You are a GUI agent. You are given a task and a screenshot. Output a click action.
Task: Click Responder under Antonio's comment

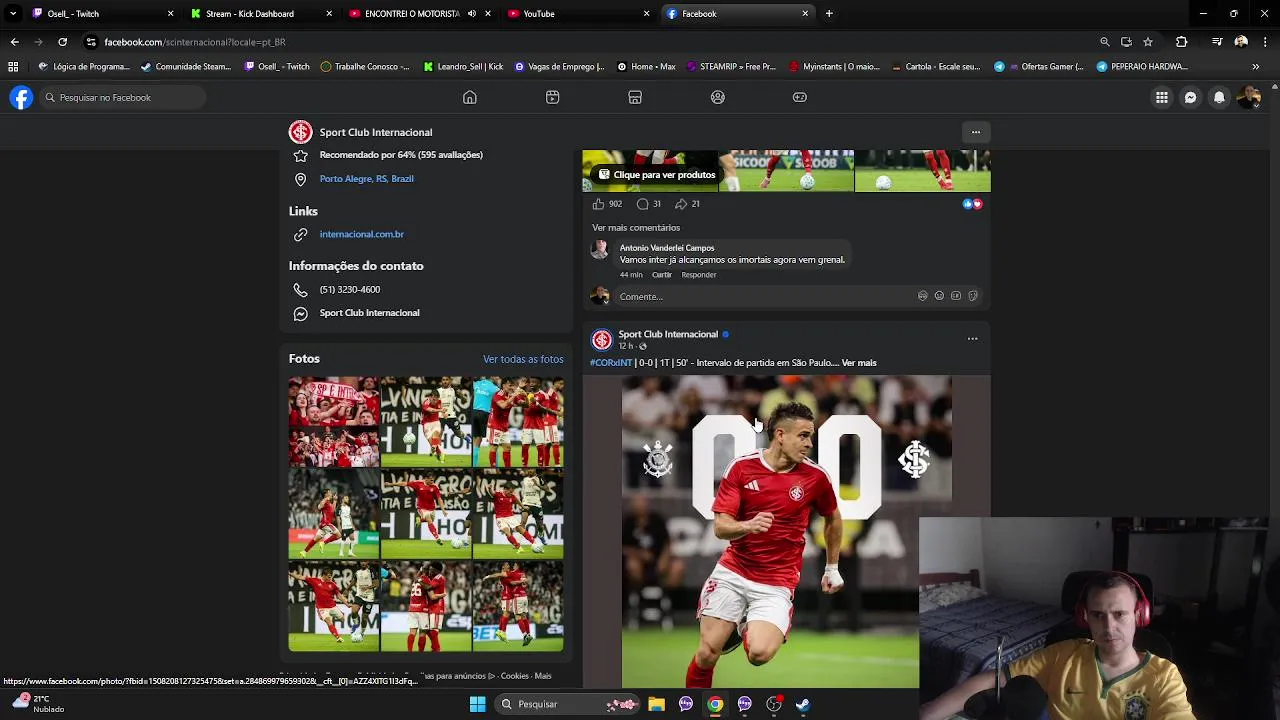tap(699, 275)
